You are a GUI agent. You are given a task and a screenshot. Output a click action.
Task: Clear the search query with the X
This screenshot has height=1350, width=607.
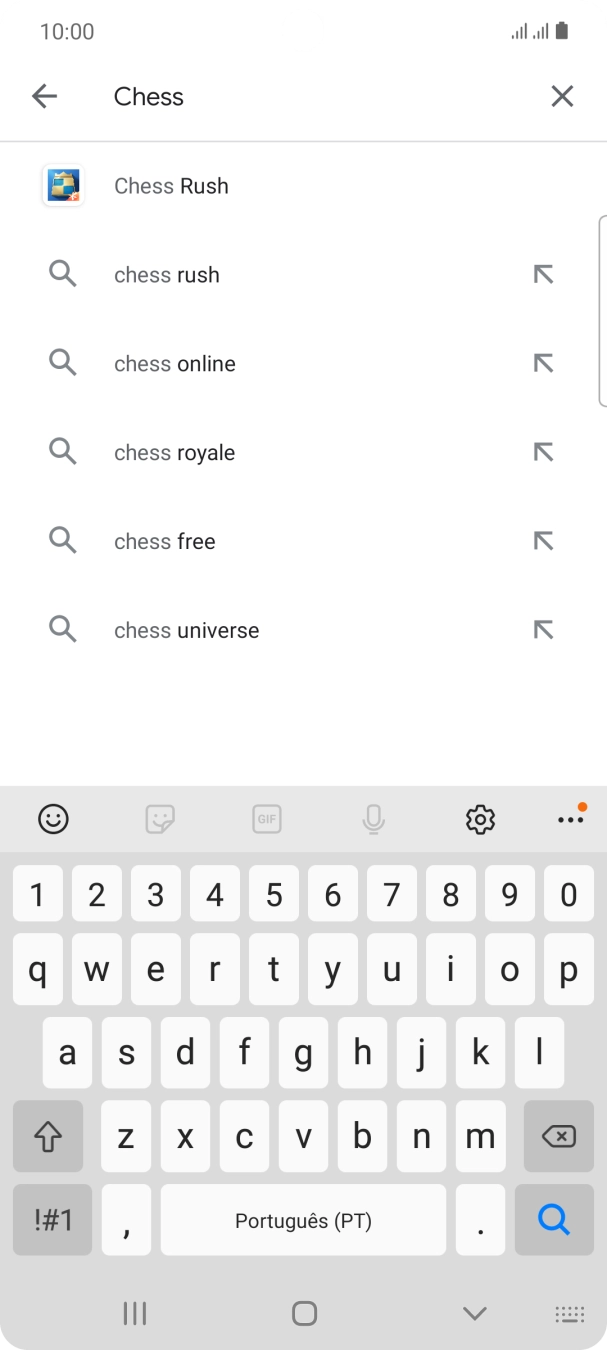point(562,96)
